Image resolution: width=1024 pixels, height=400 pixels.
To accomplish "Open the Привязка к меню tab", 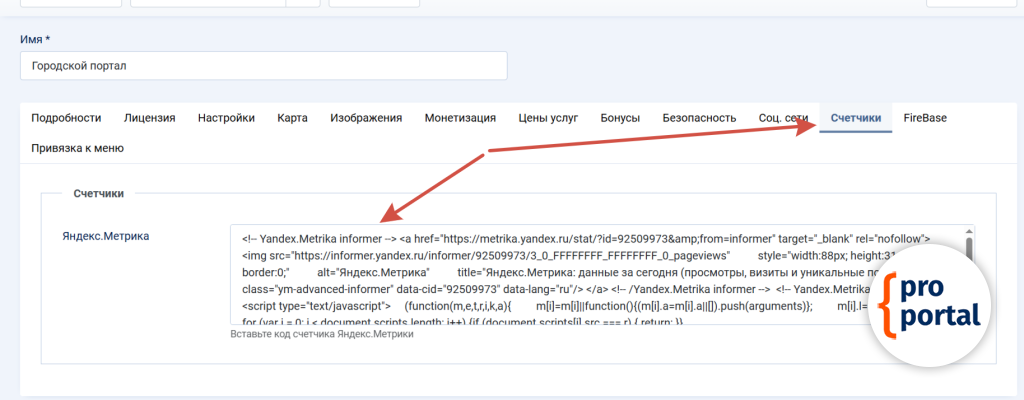I will [78, 148].
